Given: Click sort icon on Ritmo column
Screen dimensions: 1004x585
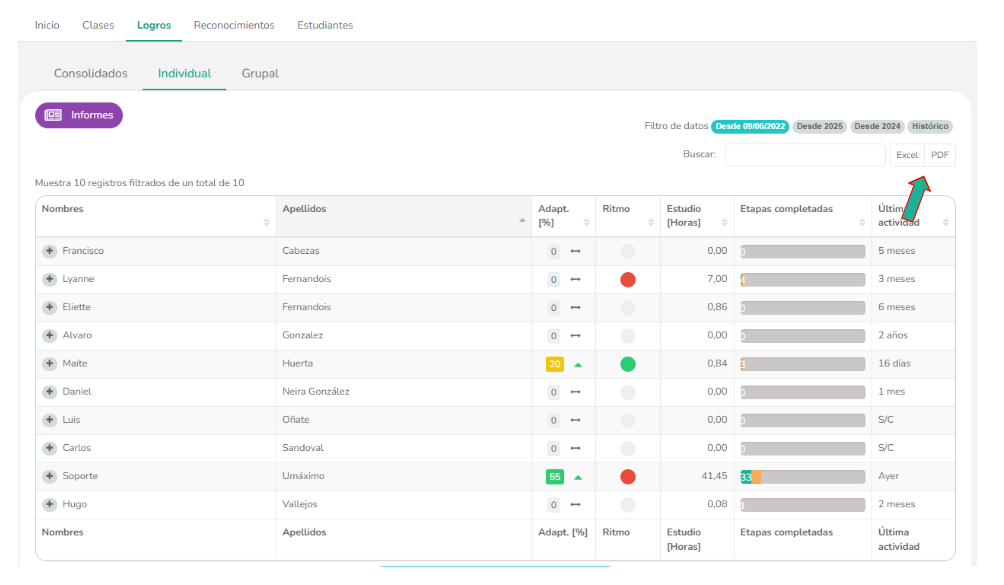Looking at the screenshot, I should (x=650, y=221).
